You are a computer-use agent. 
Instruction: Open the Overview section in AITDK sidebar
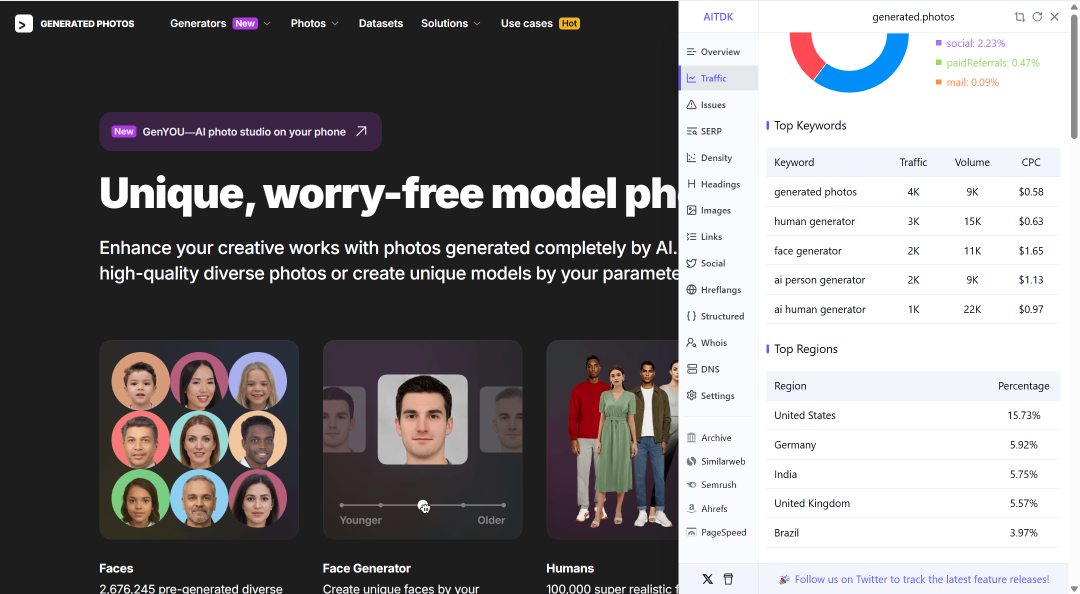point(718,52)
